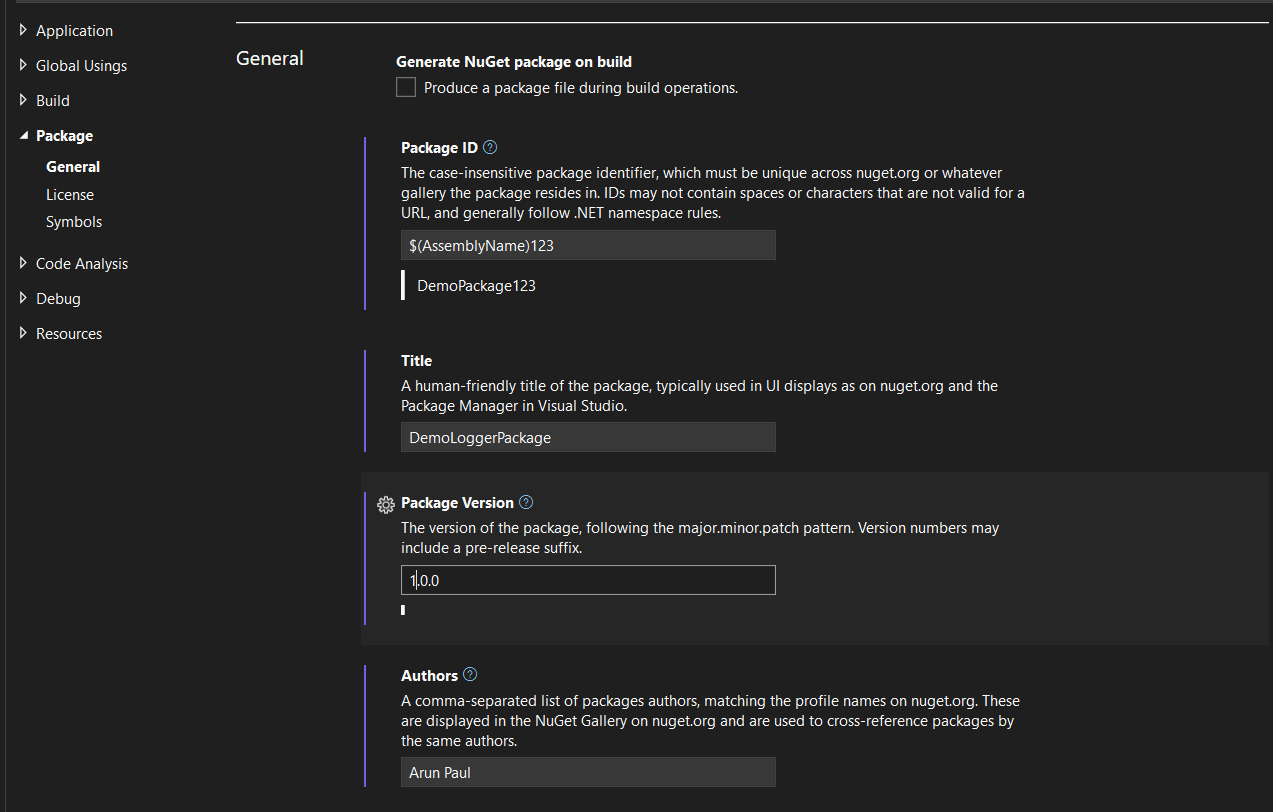Click the Package Version text box
Viewport: 1273px width, 812px height.
pyautogui.click(x=588, y=581)
